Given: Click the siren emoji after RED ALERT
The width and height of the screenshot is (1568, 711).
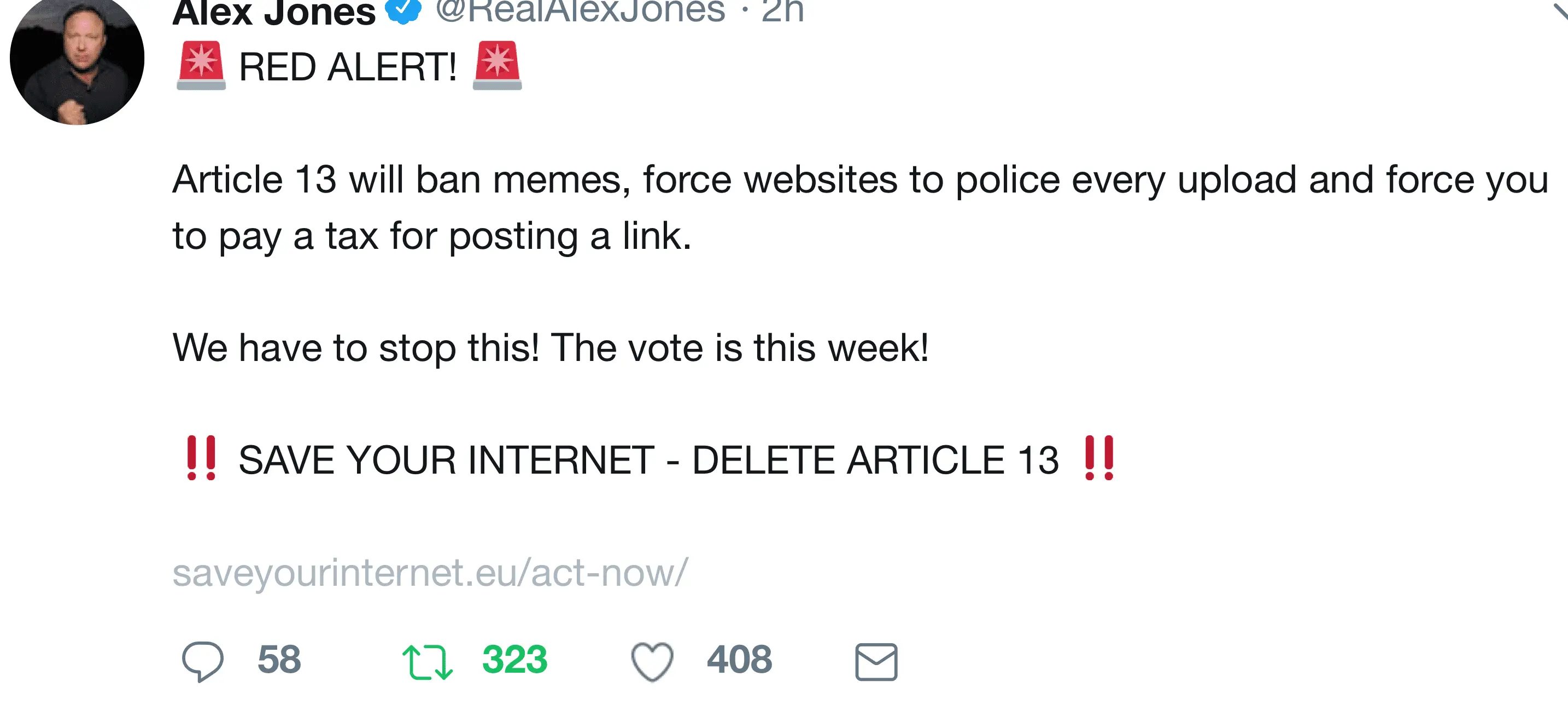Looking at the screenshot, I should (x=498, y=66).
